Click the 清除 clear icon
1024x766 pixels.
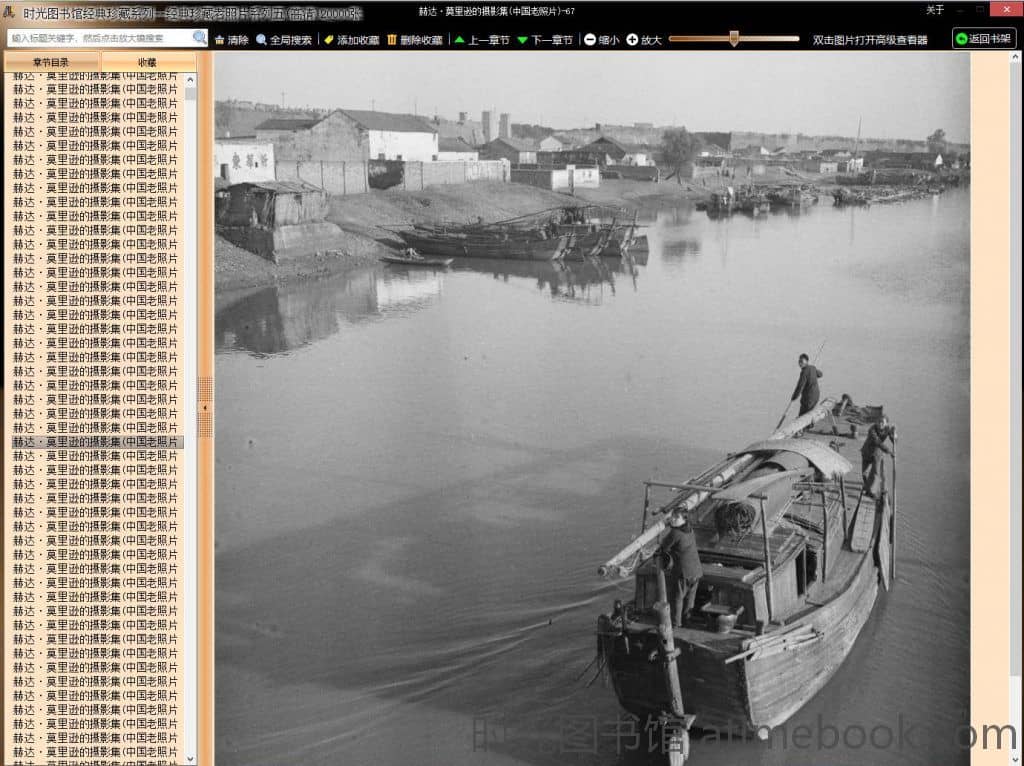(x=231, y=40)
